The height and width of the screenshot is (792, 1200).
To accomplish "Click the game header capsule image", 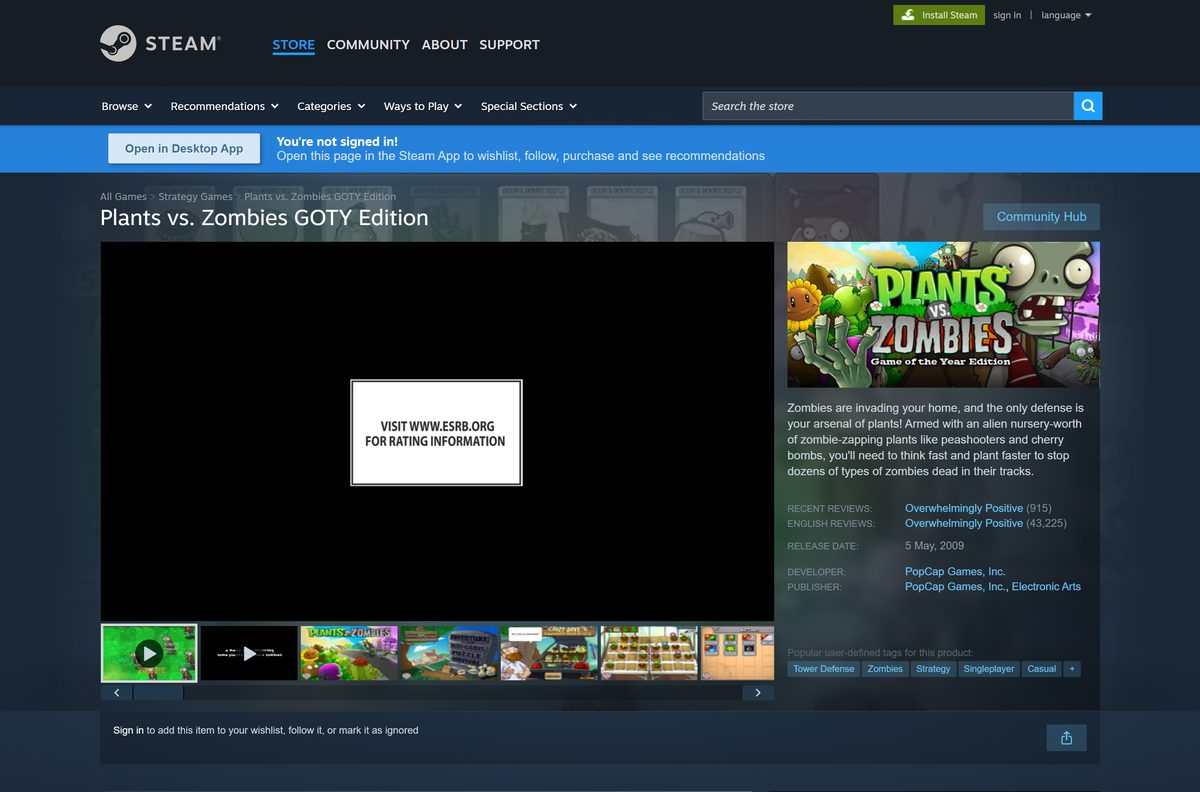I will [943, 314].
